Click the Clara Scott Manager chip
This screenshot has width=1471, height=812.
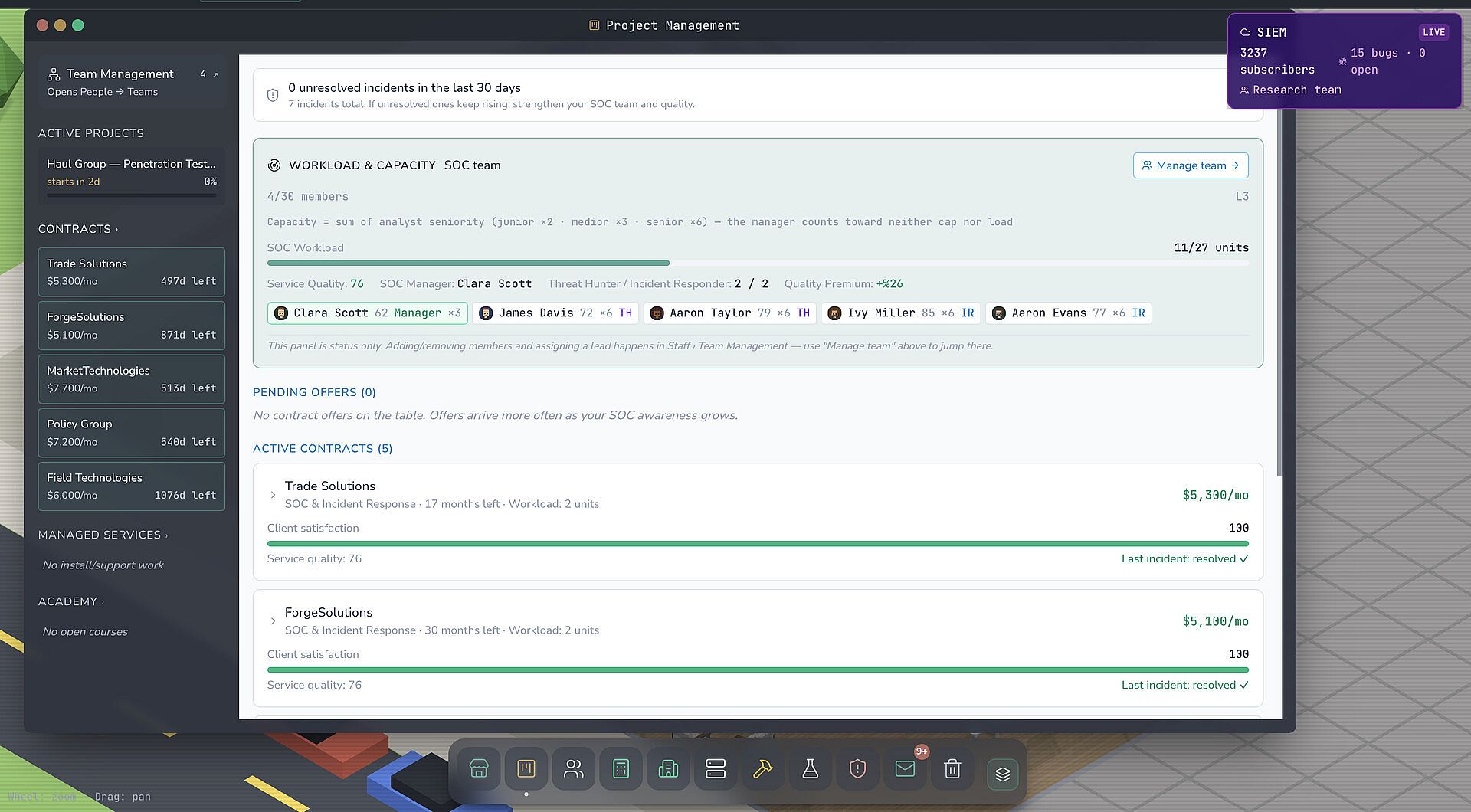368,313
